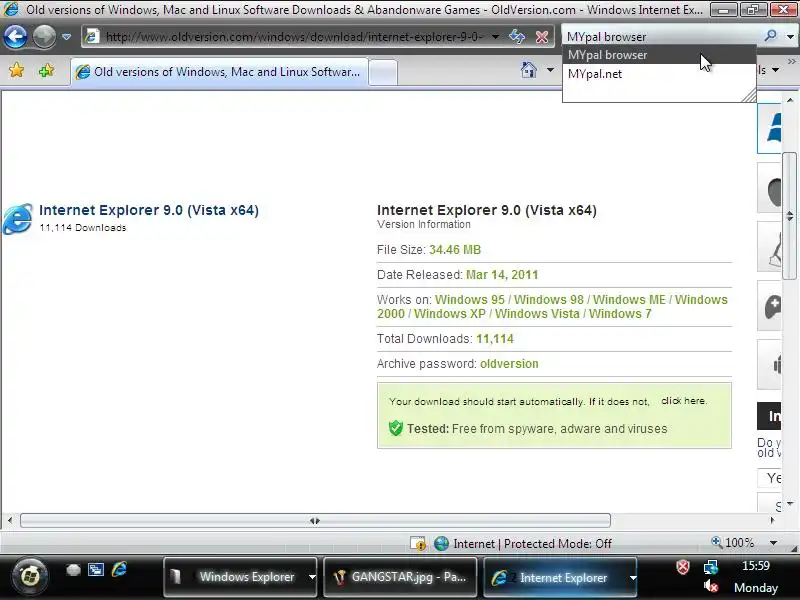The height and width of the screenshot is (600, 800).
Task: Click the 100% zoom level button
Action: [x=733, y=542]
